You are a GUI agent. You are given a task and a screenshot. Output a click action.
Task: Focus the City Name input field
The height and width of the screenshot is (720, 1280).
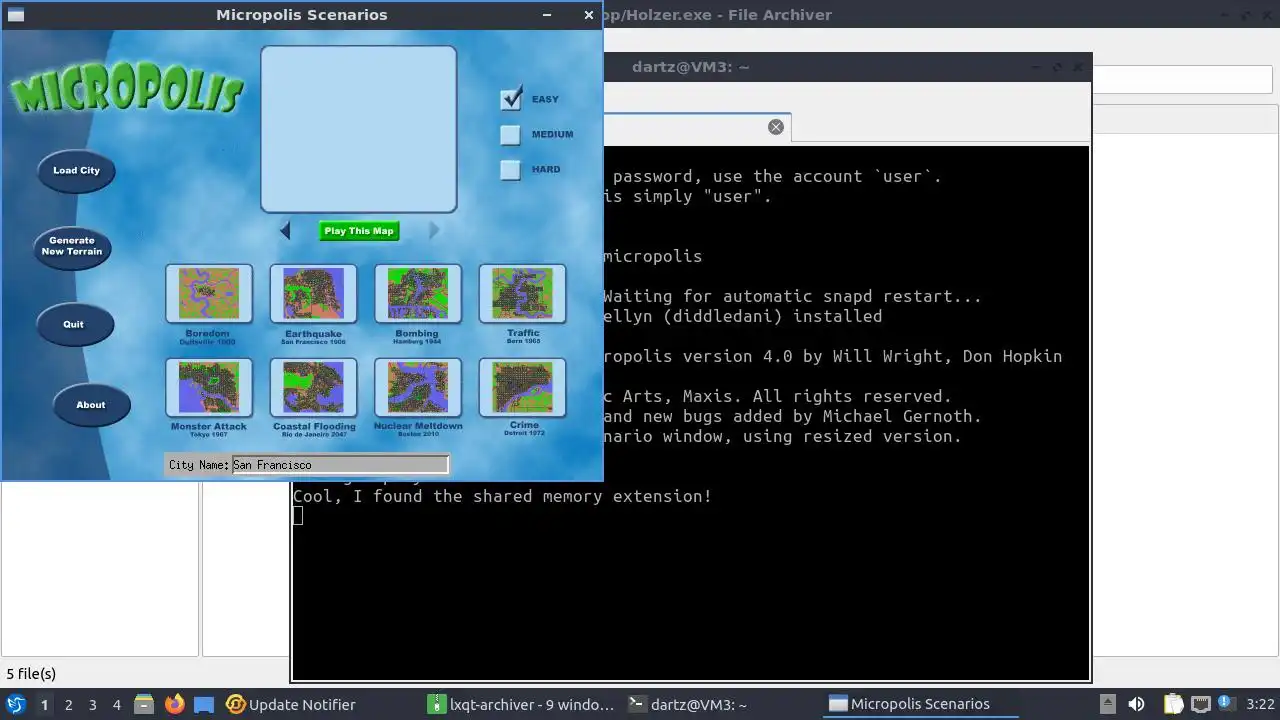pos(340,465)
